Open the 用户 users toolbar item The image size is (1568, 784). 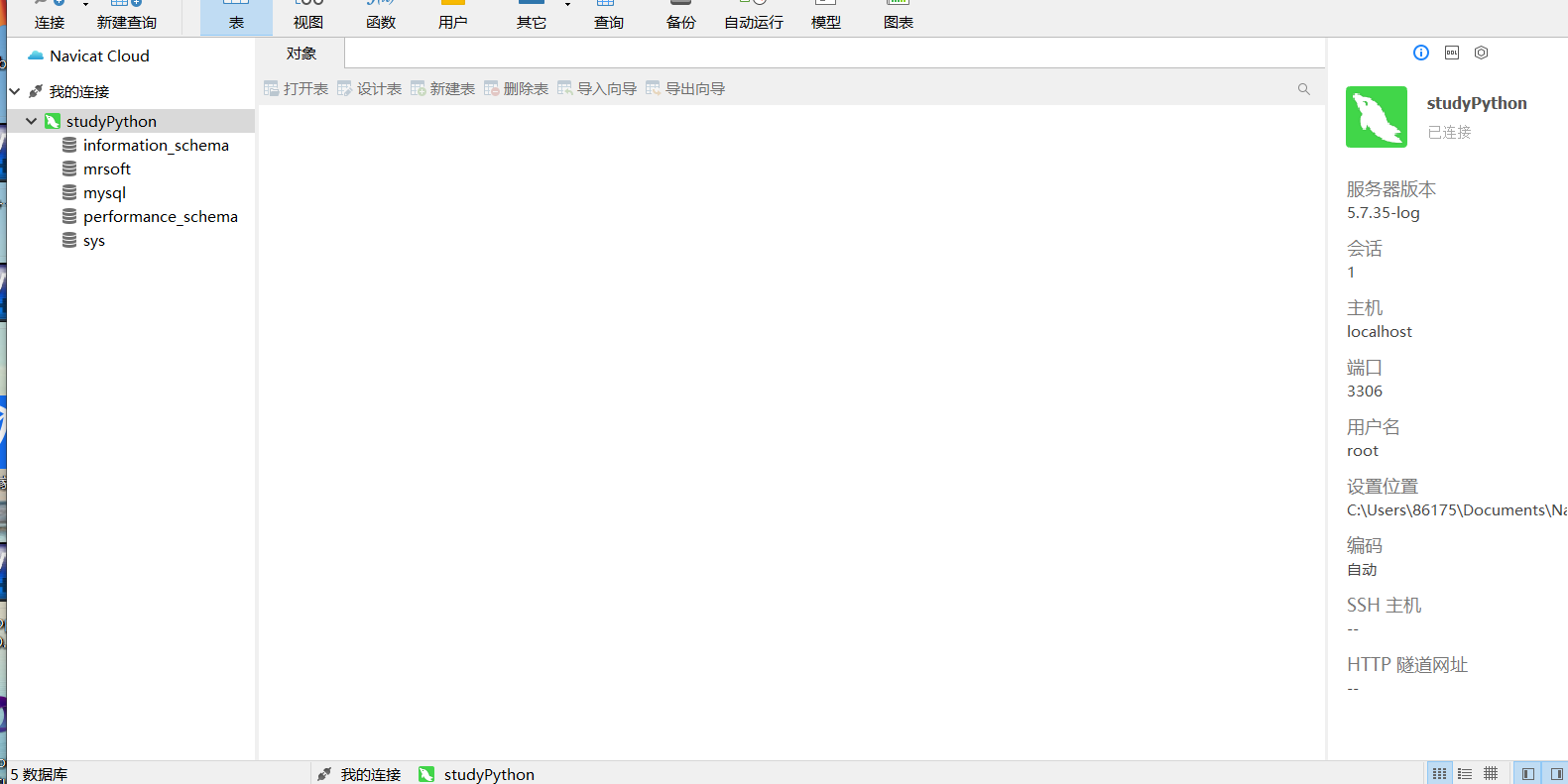453,16
